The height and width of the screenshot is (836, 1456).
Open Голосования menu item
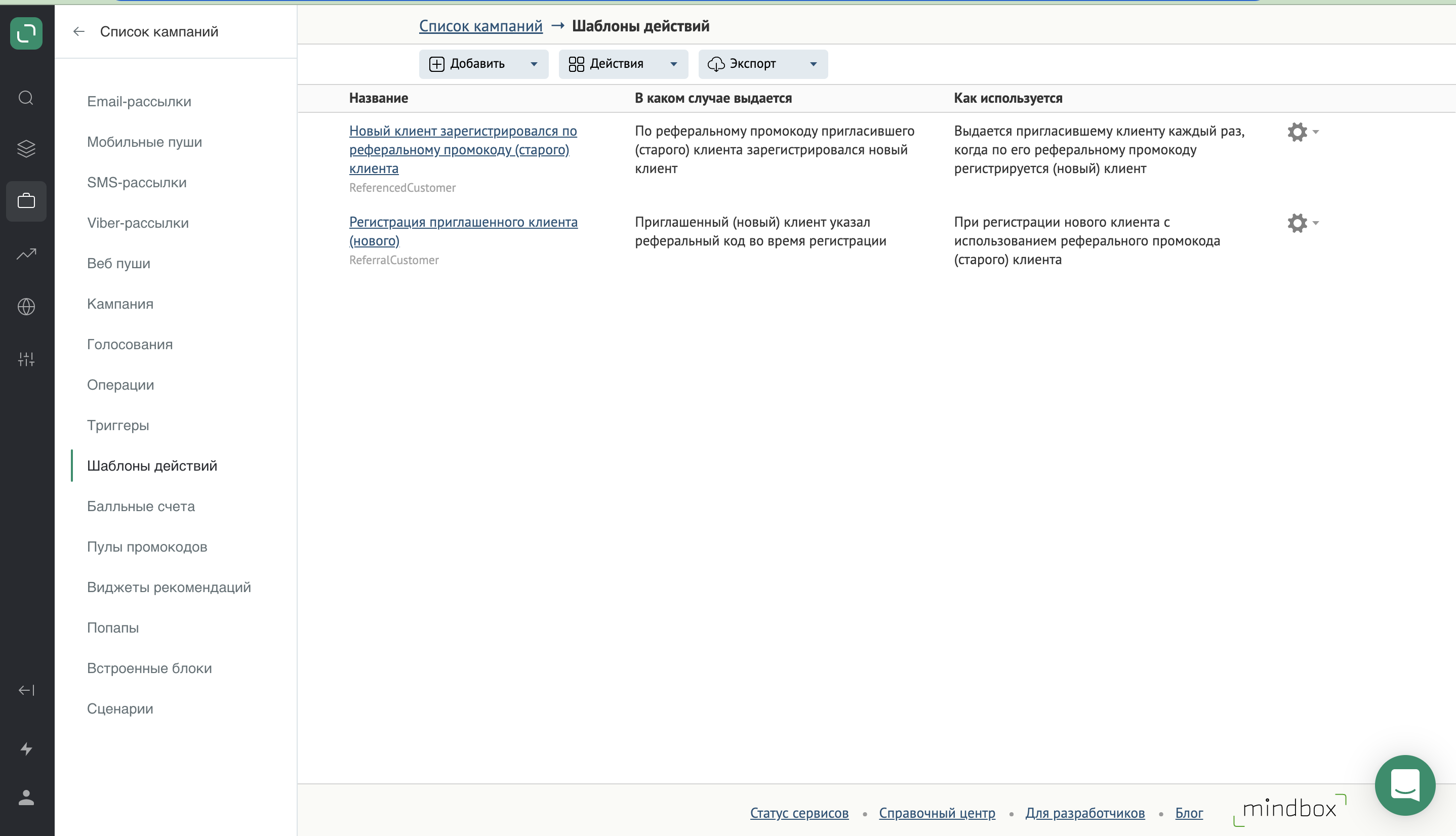point(130,345)
